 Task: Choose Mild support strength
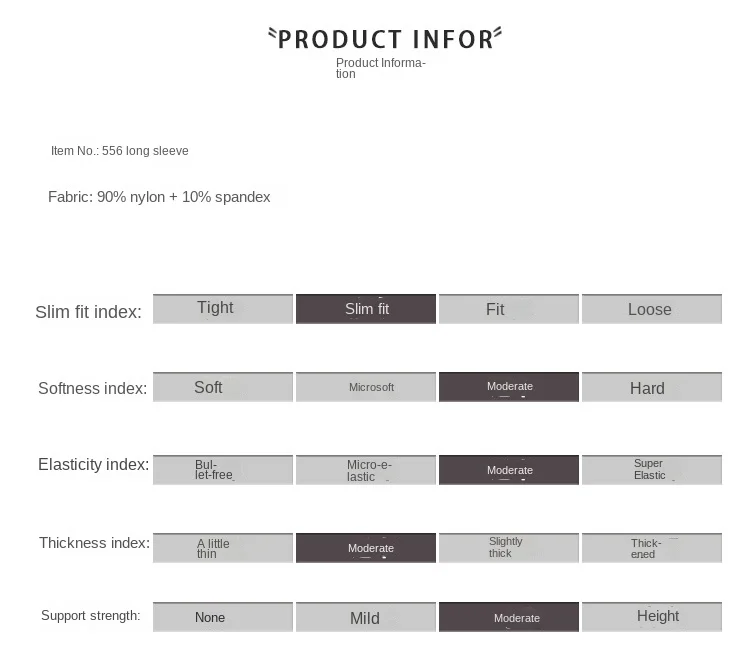tap(366, 617)
